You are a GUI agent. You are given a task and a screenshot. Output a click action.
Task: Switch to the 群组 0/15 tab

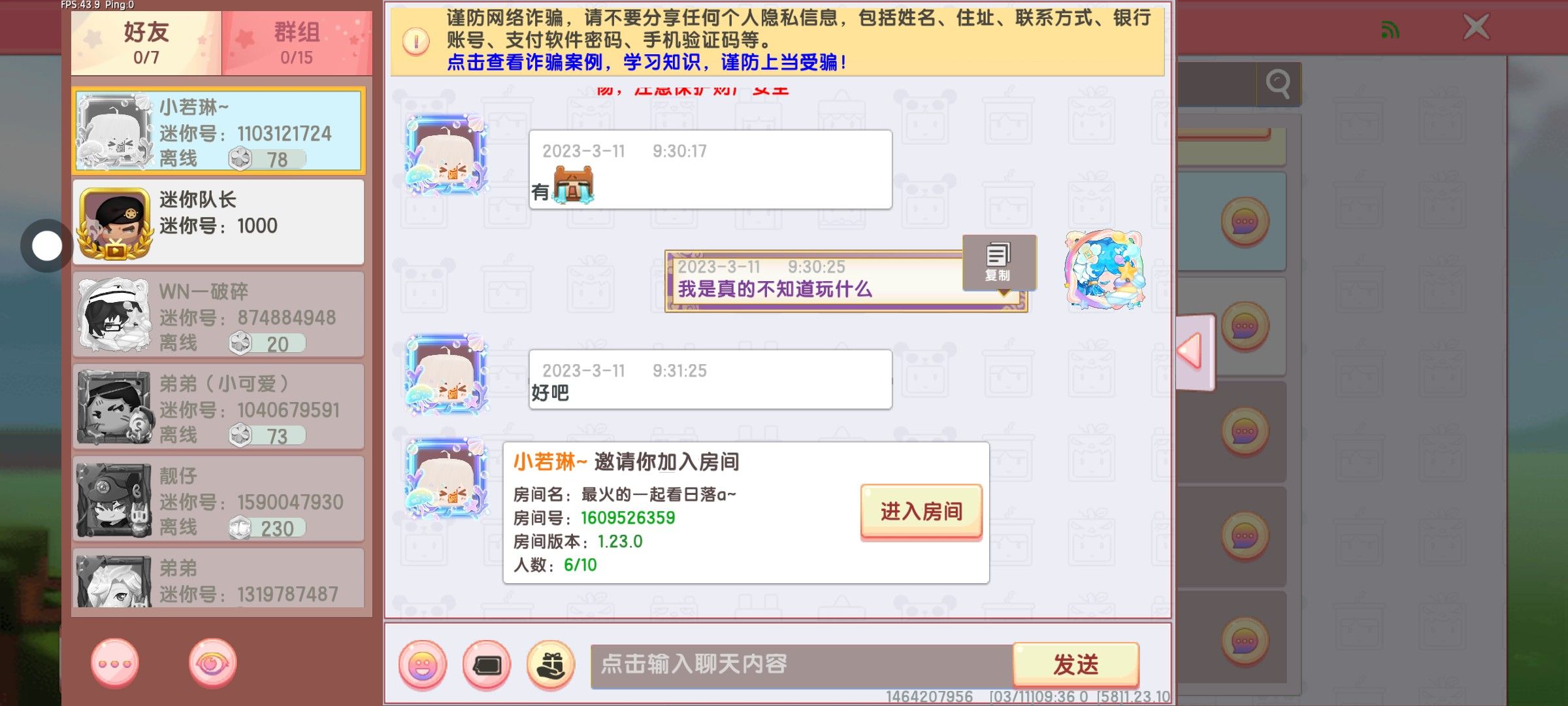coord(297,42)
